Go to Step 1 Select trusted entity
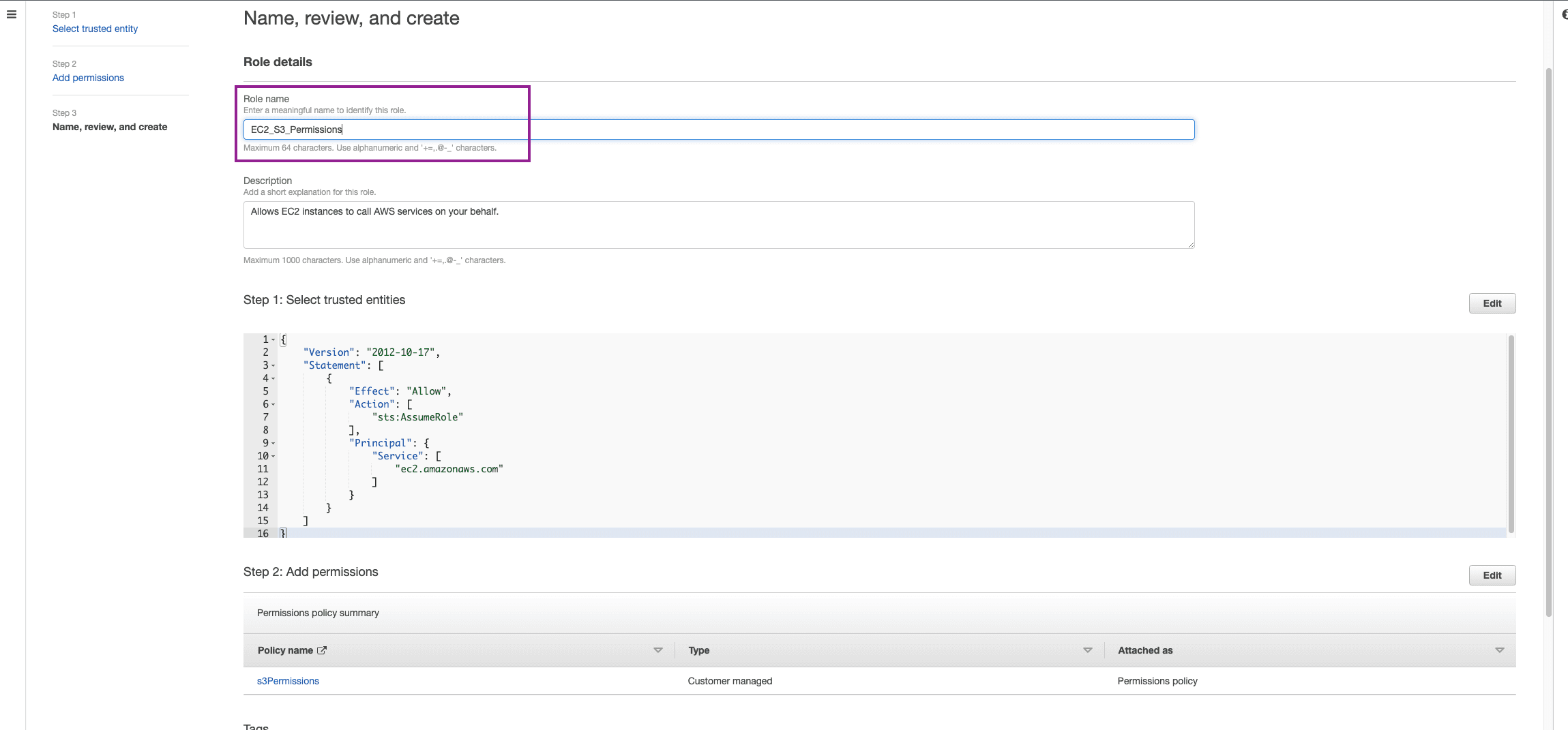 [x=95, y=29]
